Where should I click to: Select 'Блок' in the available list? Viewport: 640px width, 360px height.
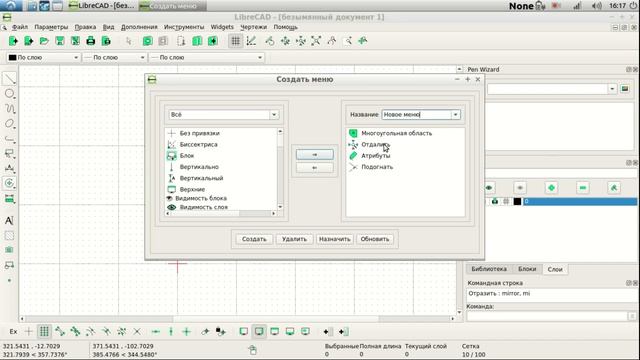187,156
